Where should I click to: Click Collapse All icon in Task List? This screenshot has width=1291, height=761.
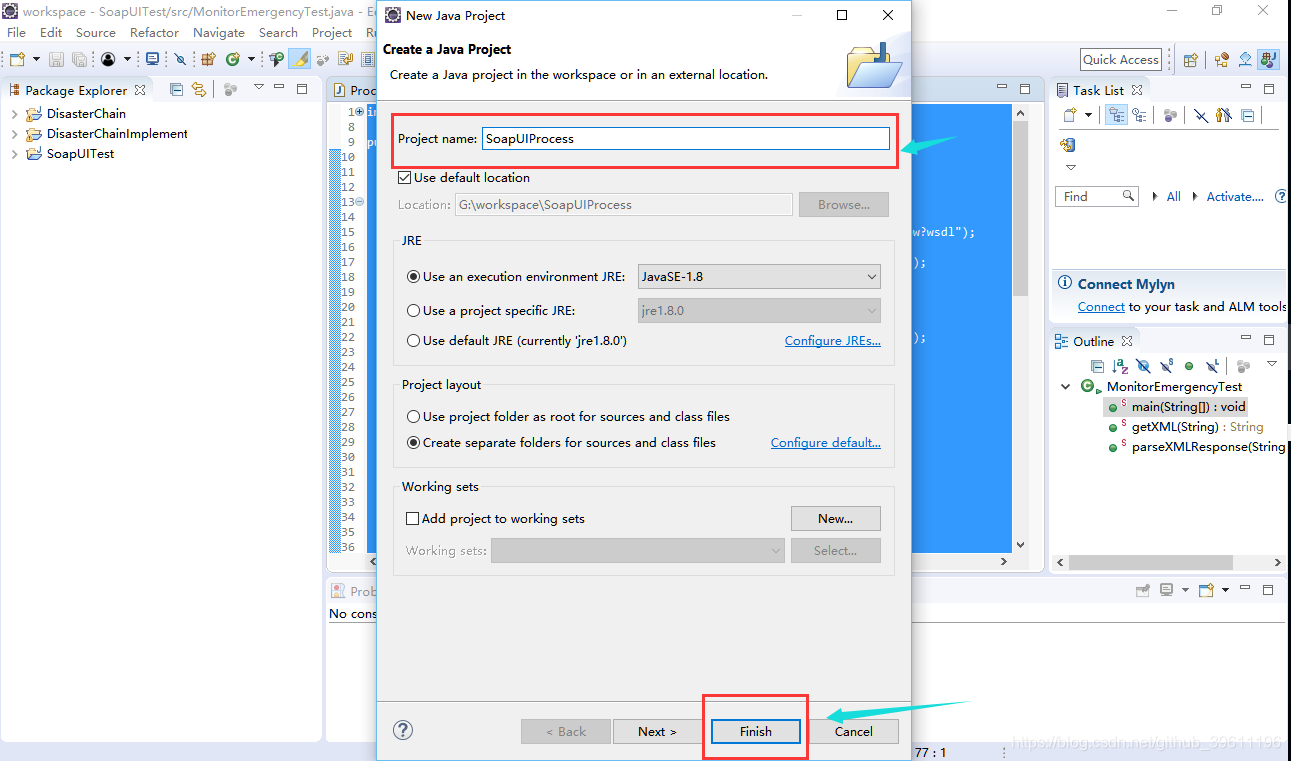1247,115
